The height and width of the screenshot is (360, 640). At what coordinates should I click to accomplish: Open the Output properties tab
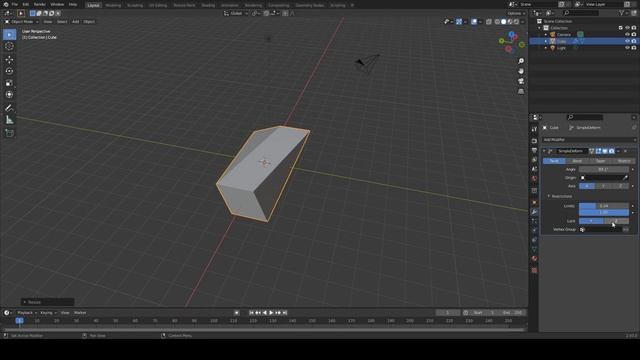coord(534,150)
